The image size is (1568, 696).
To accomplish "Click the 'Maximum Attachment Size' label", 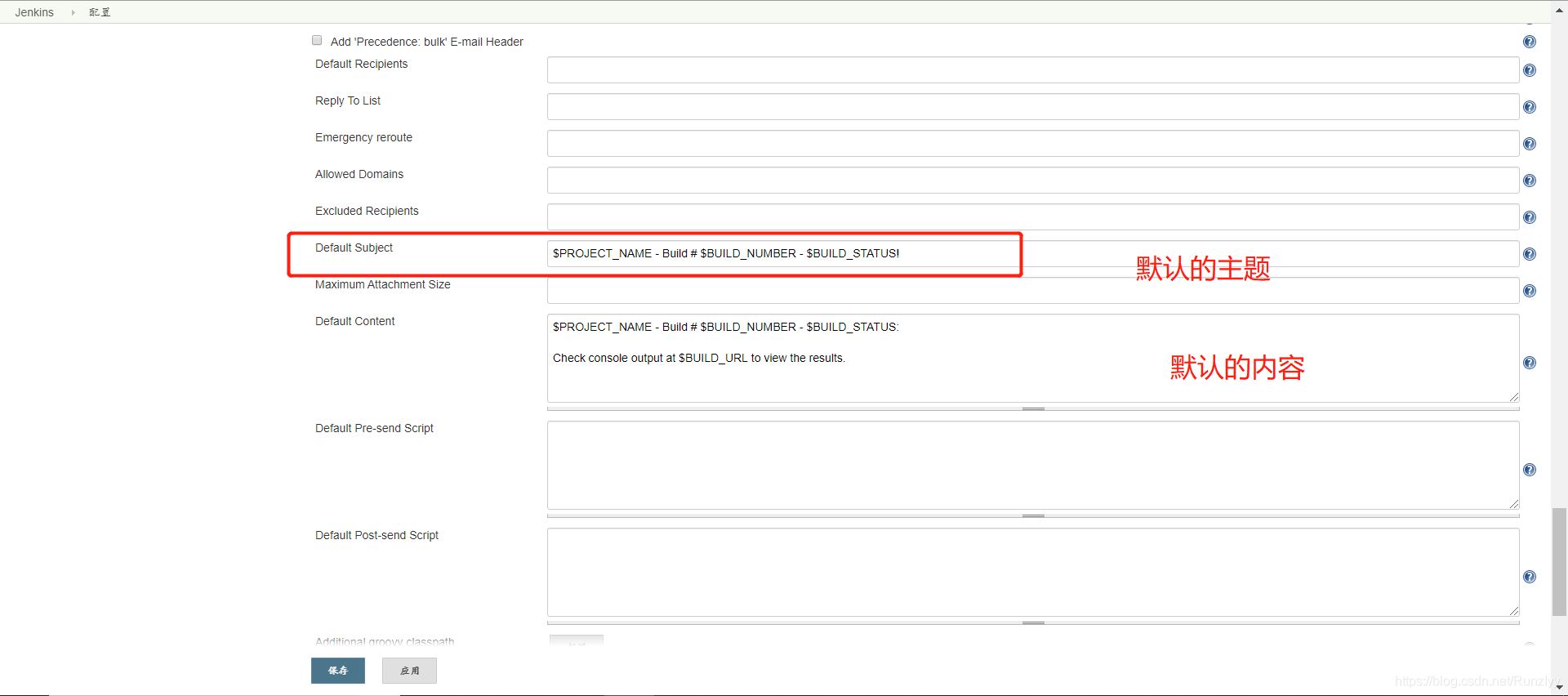I will pos(383,284).
